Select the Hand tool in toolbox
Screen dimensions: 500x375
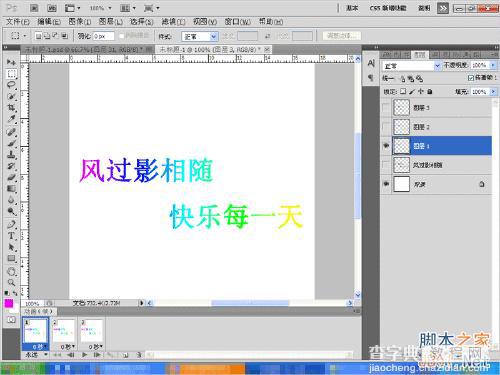(11, 271)
